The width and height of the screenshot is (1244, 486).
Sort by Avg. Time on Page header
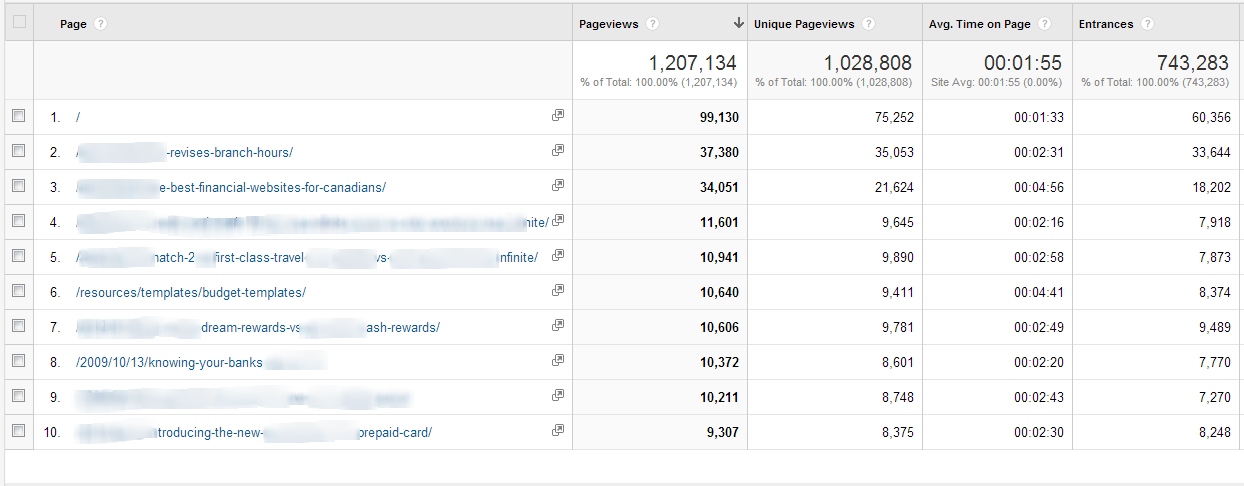point(980,24)
